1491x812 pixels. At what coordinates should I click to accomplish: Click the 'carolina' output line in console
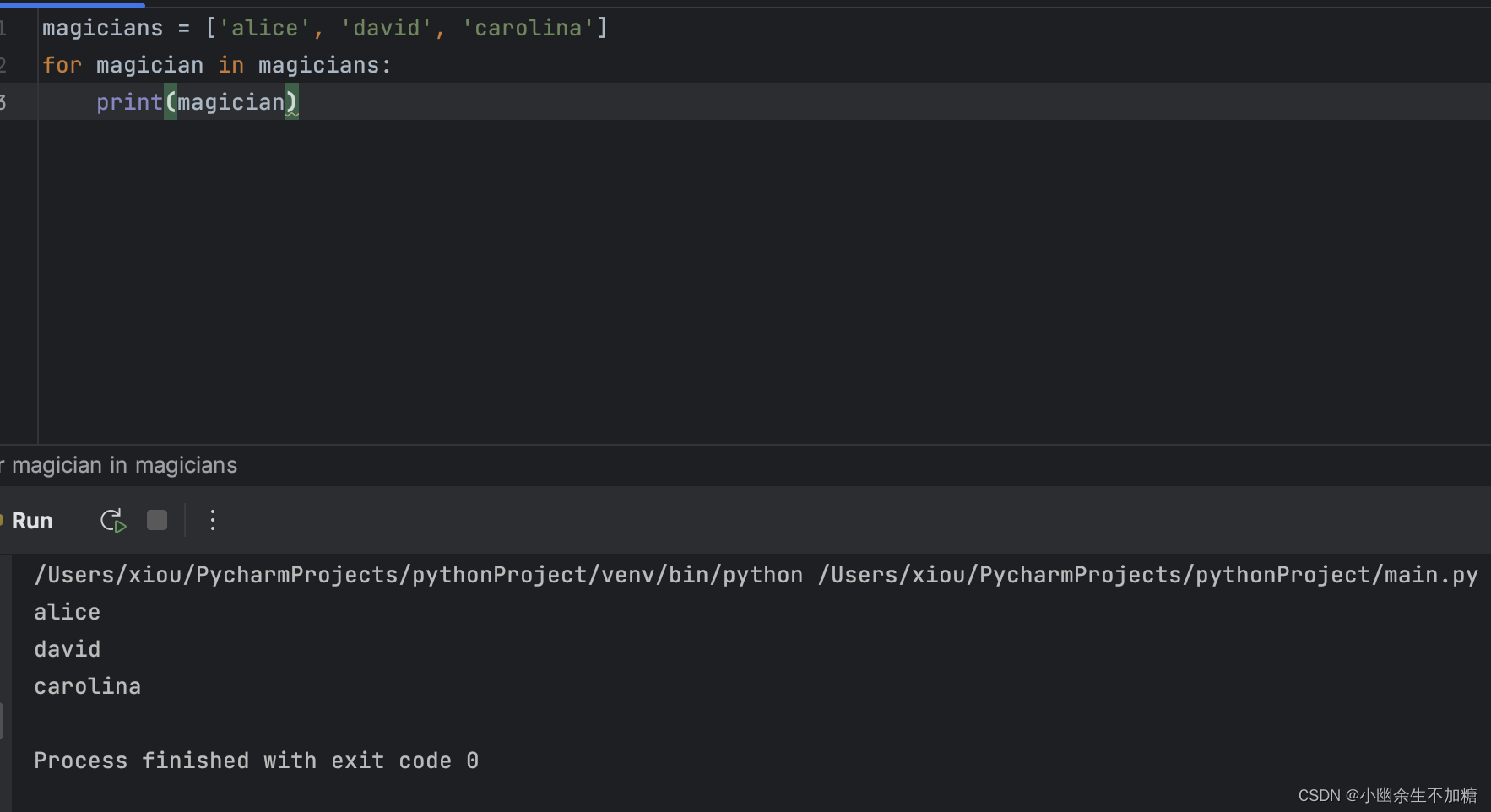pos(87,686)
